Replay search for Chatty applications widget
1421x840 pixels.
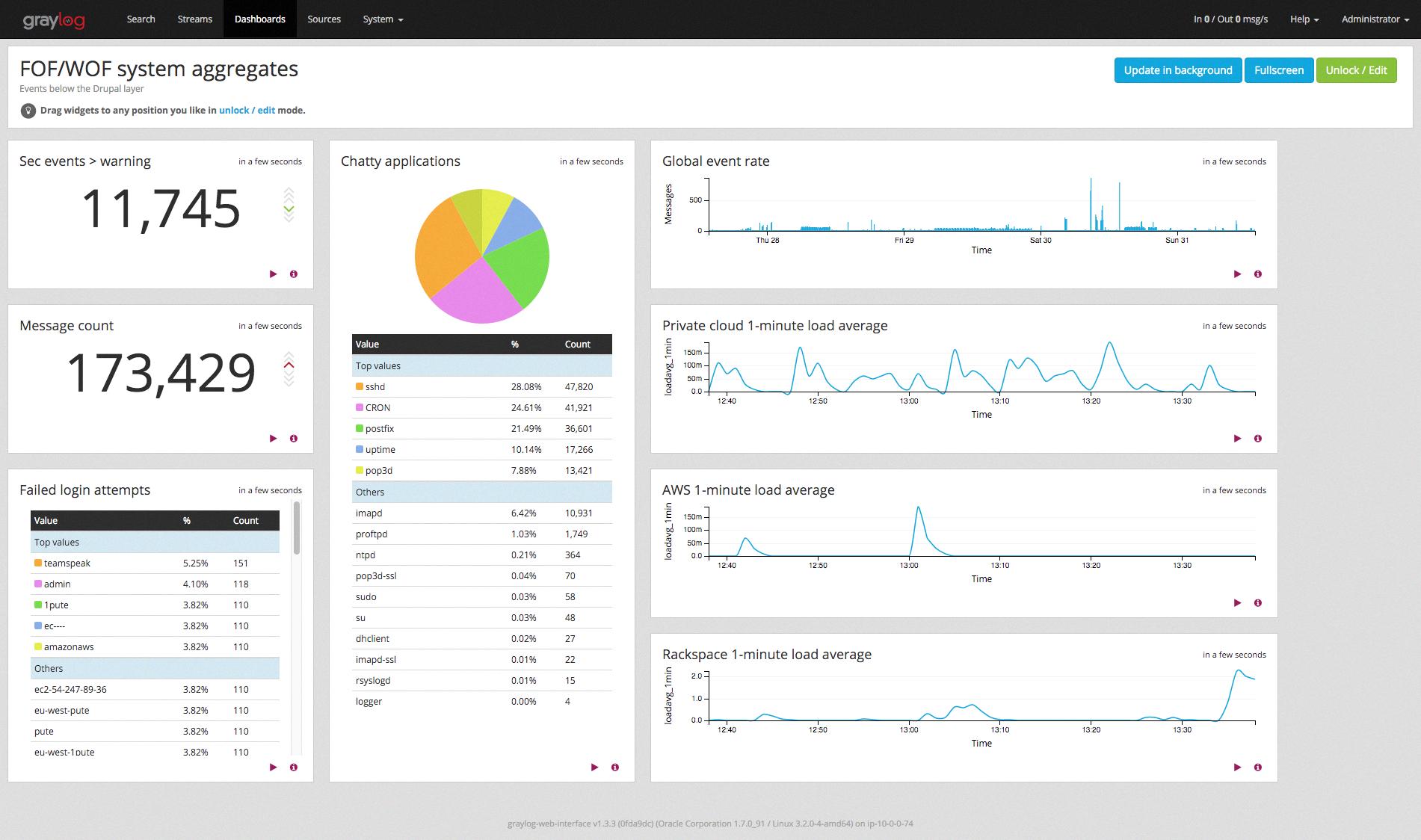tap(594, 768)
